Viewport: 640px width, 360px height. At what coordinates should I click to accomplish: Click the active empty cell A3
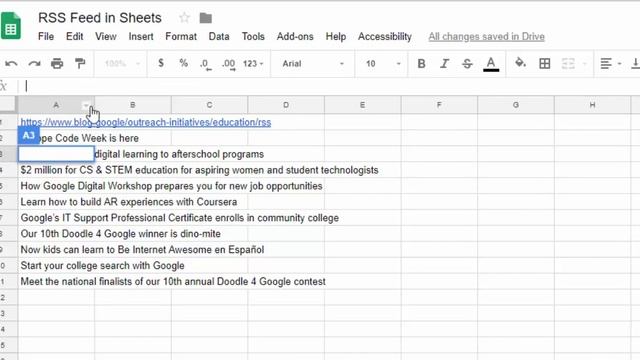56,154
